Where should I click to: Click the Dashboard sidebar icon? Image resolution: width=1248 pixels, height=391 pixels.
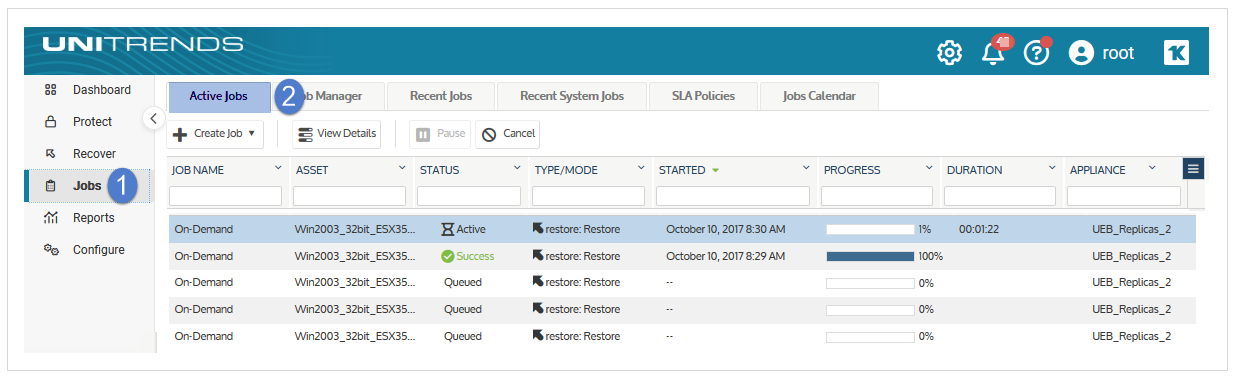[x=50, y=90]
